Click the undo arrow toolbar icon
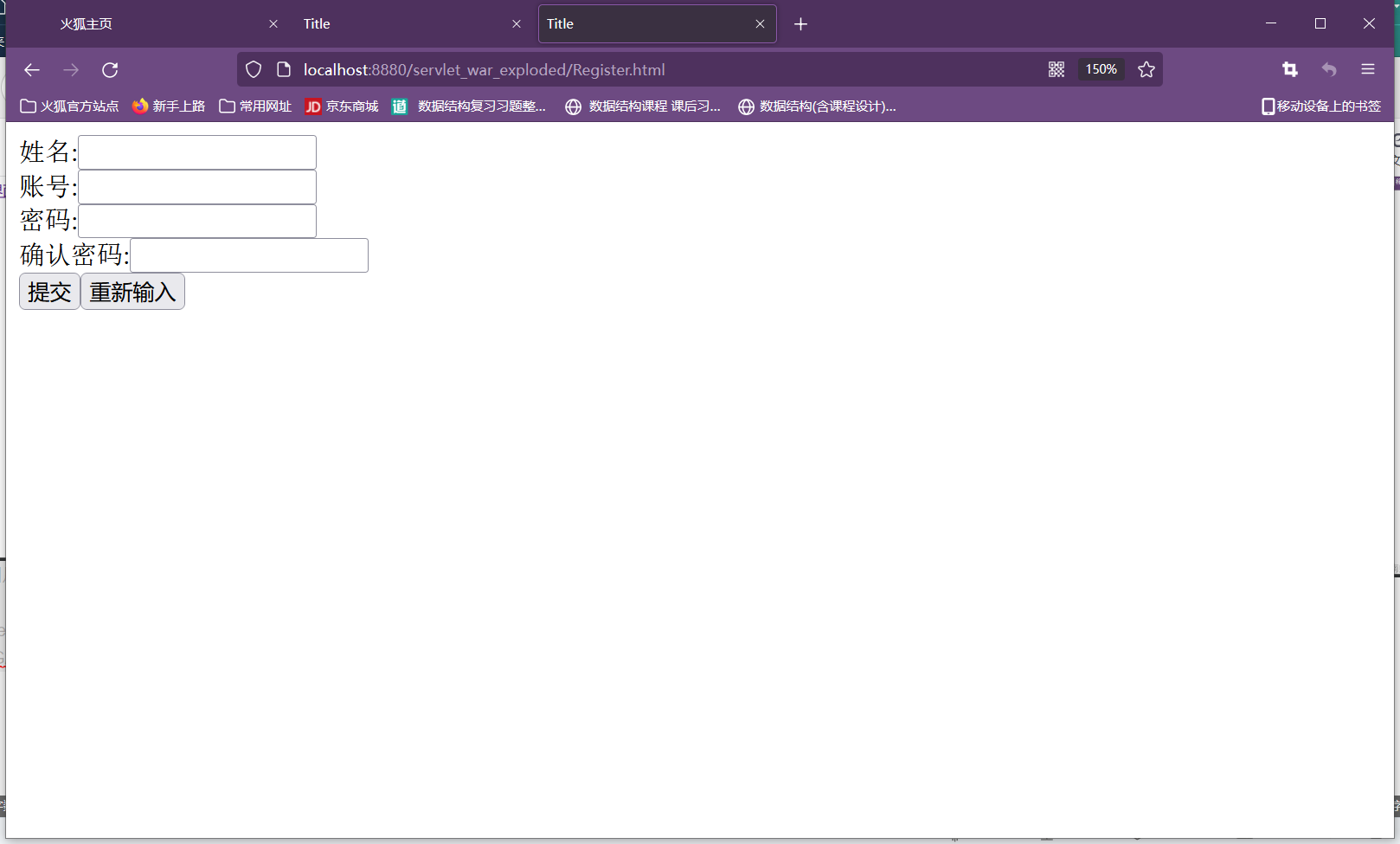Viewport: 1400px width, 844px height. point(1329,70)
